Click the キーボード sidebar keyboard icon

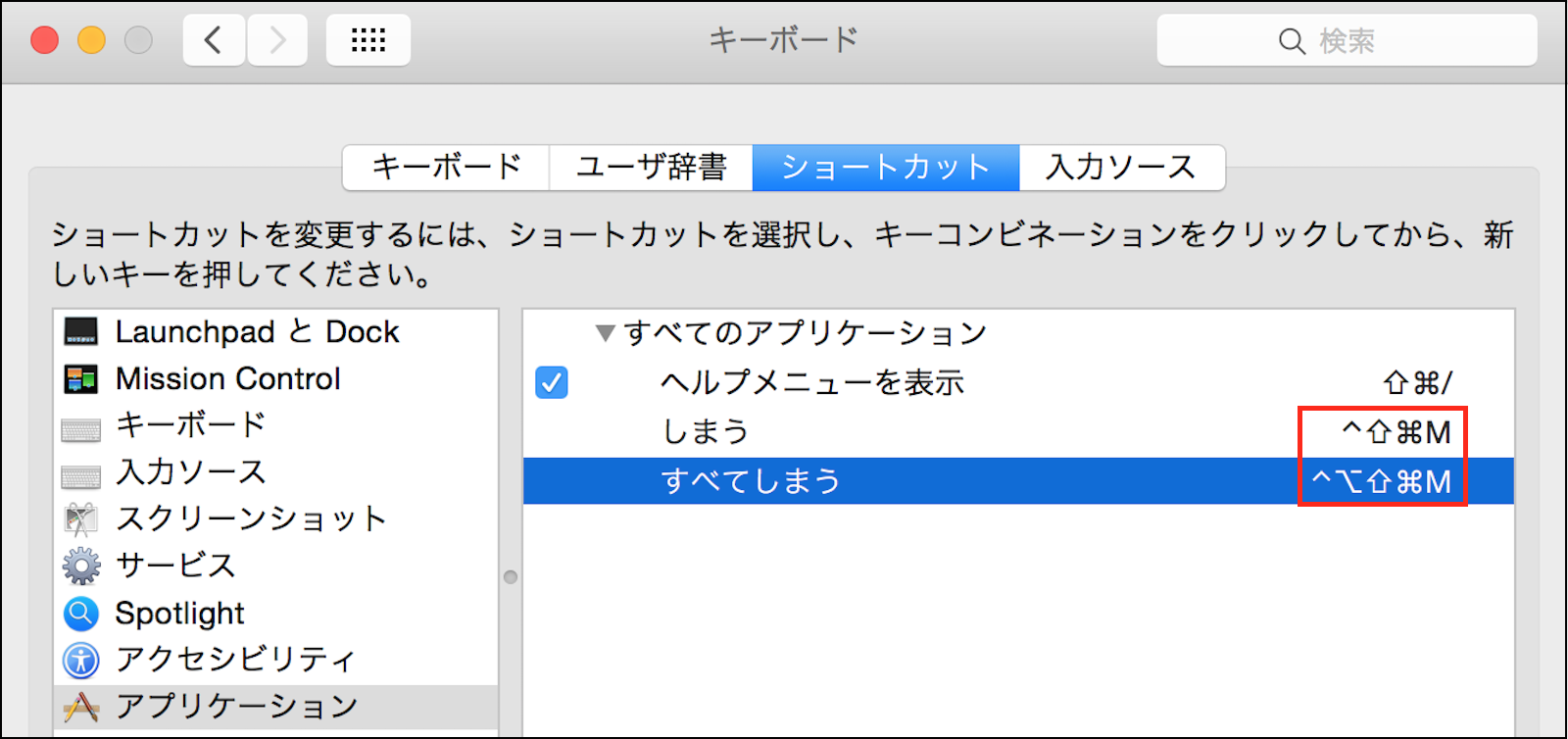coord(81,428)
